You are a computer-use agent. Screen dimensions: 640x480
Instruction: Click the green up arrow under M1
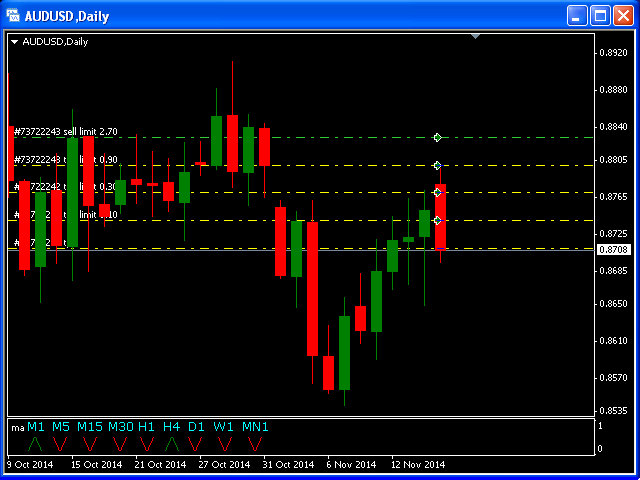click(34, 442)
